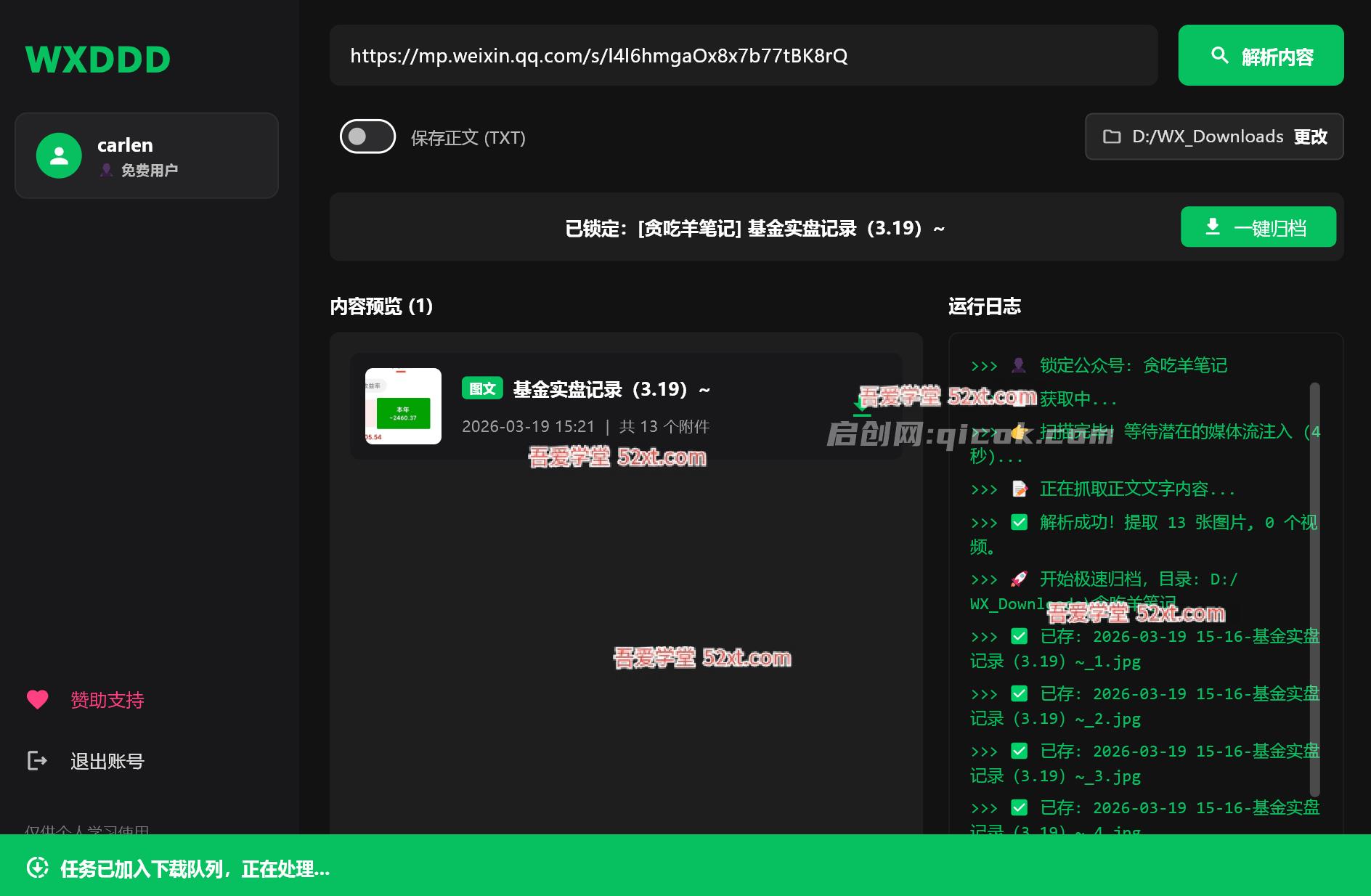
Task: Click the 内容预览 (1) heading
Action: click(381, 306)
